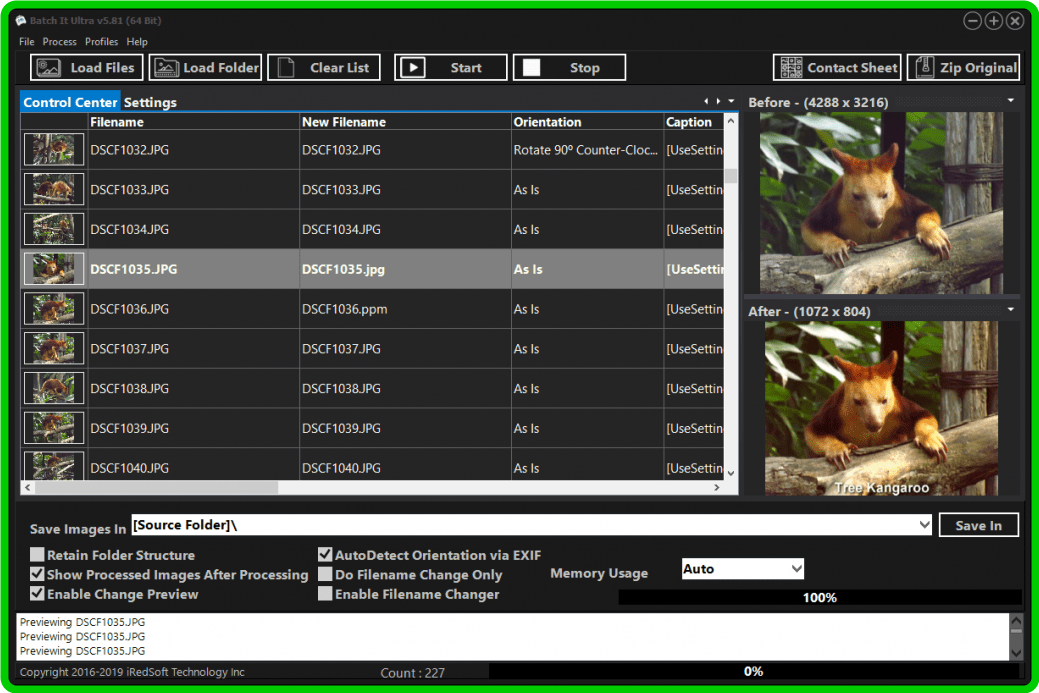Select the DSCF1036.JPG thumbnail
Viewport: 1039px width, 693px height.
click(x=54, y=309)
